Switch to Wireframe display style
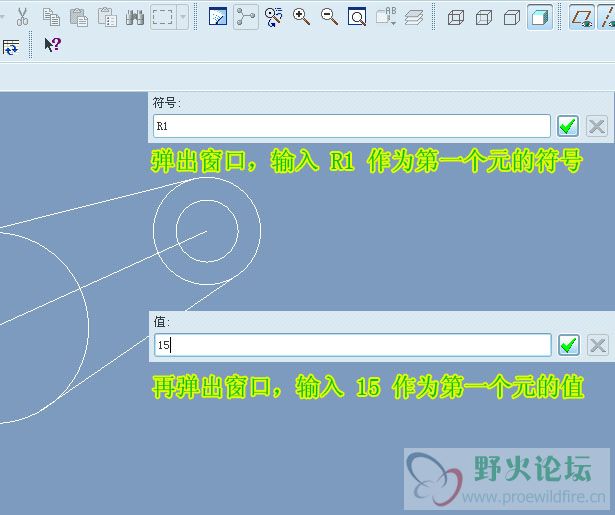The image size is (615, 515). [x=456, y=17]
